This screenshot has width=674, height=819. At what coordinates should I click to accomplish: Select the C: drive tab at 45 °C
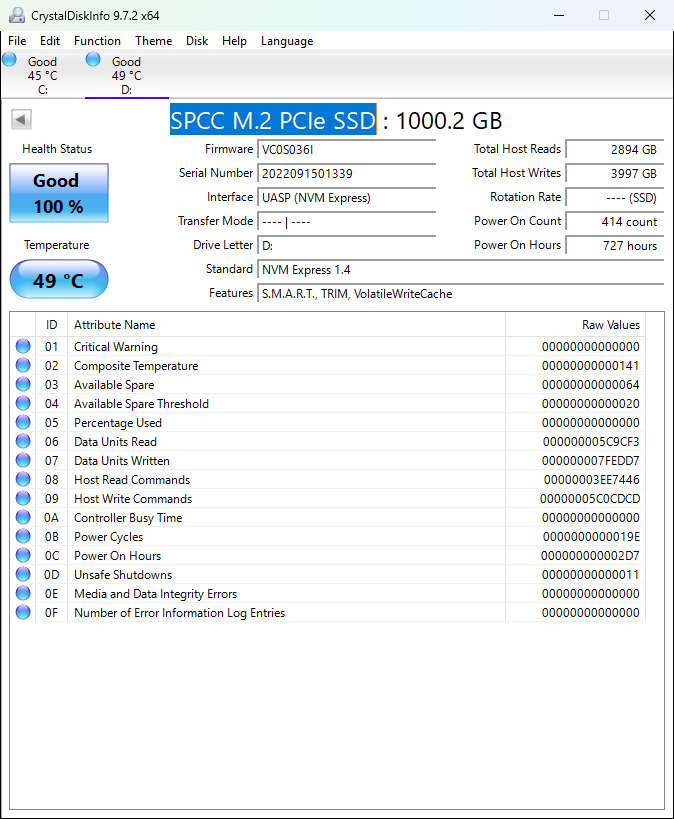[43, 75]
